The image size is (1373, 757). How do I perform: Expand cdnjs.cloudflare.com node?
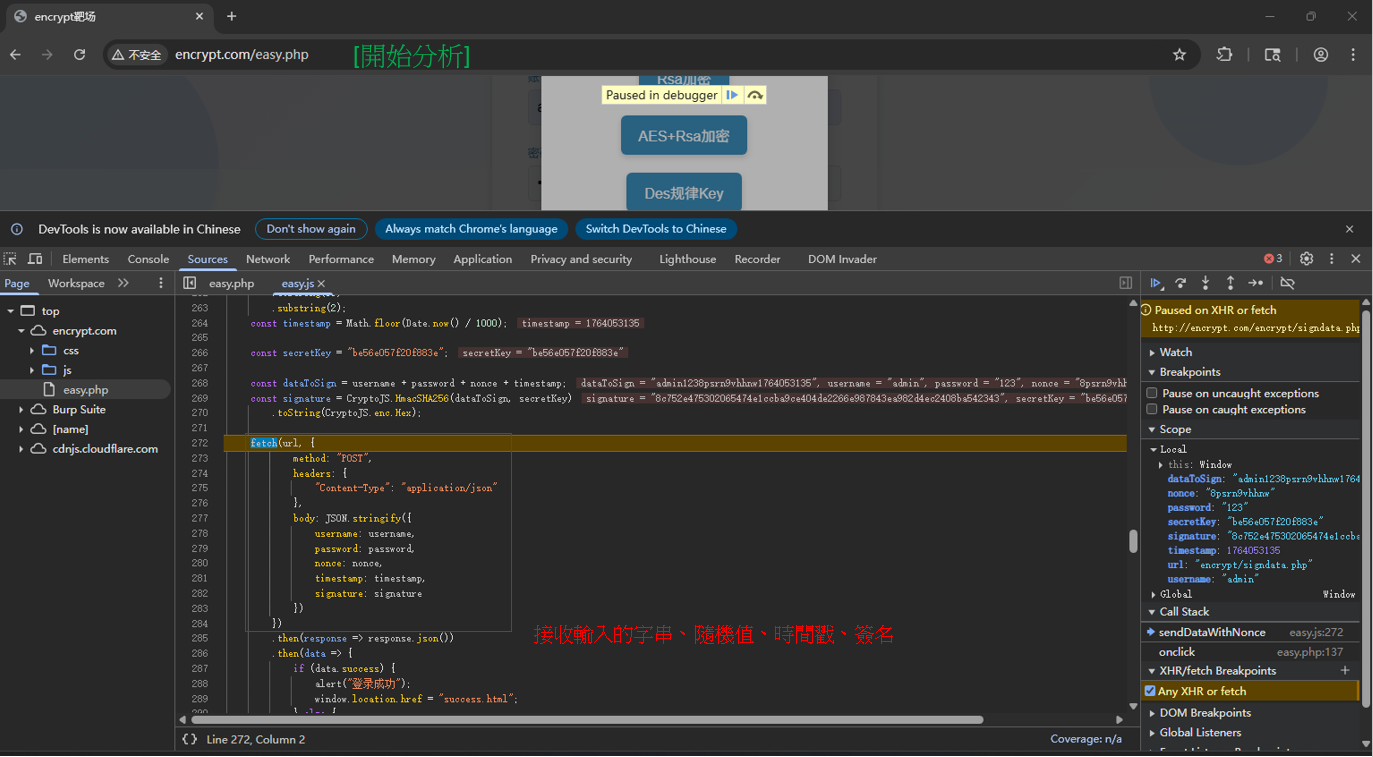pos(21,449)
